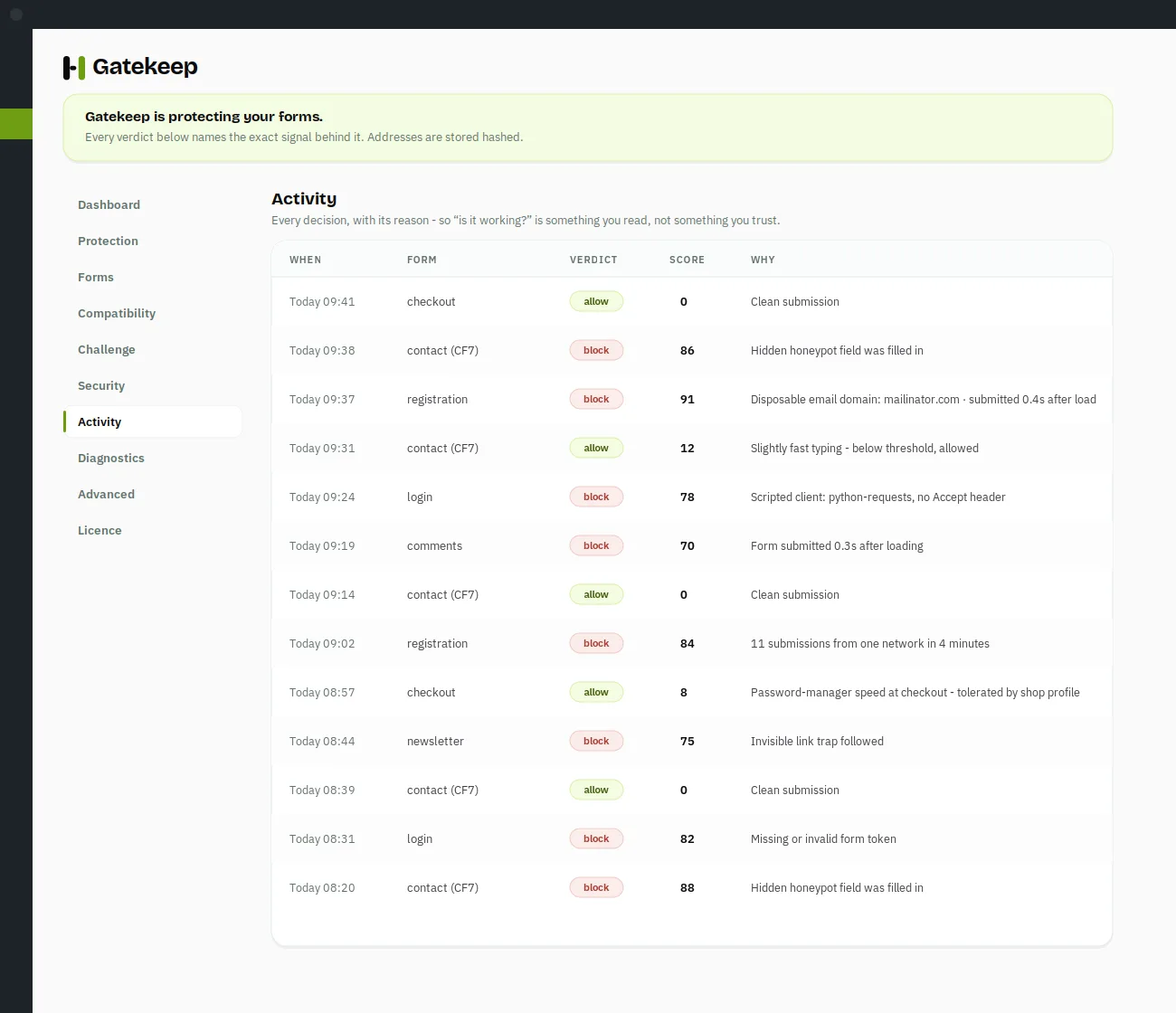Click the score 70
The image size is (1176, 1013).
point(688,546)
